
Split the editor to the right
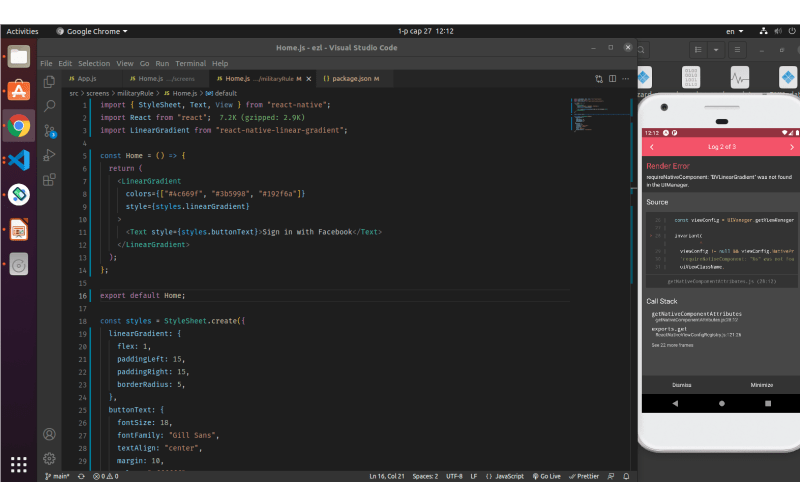pos(612,79)
